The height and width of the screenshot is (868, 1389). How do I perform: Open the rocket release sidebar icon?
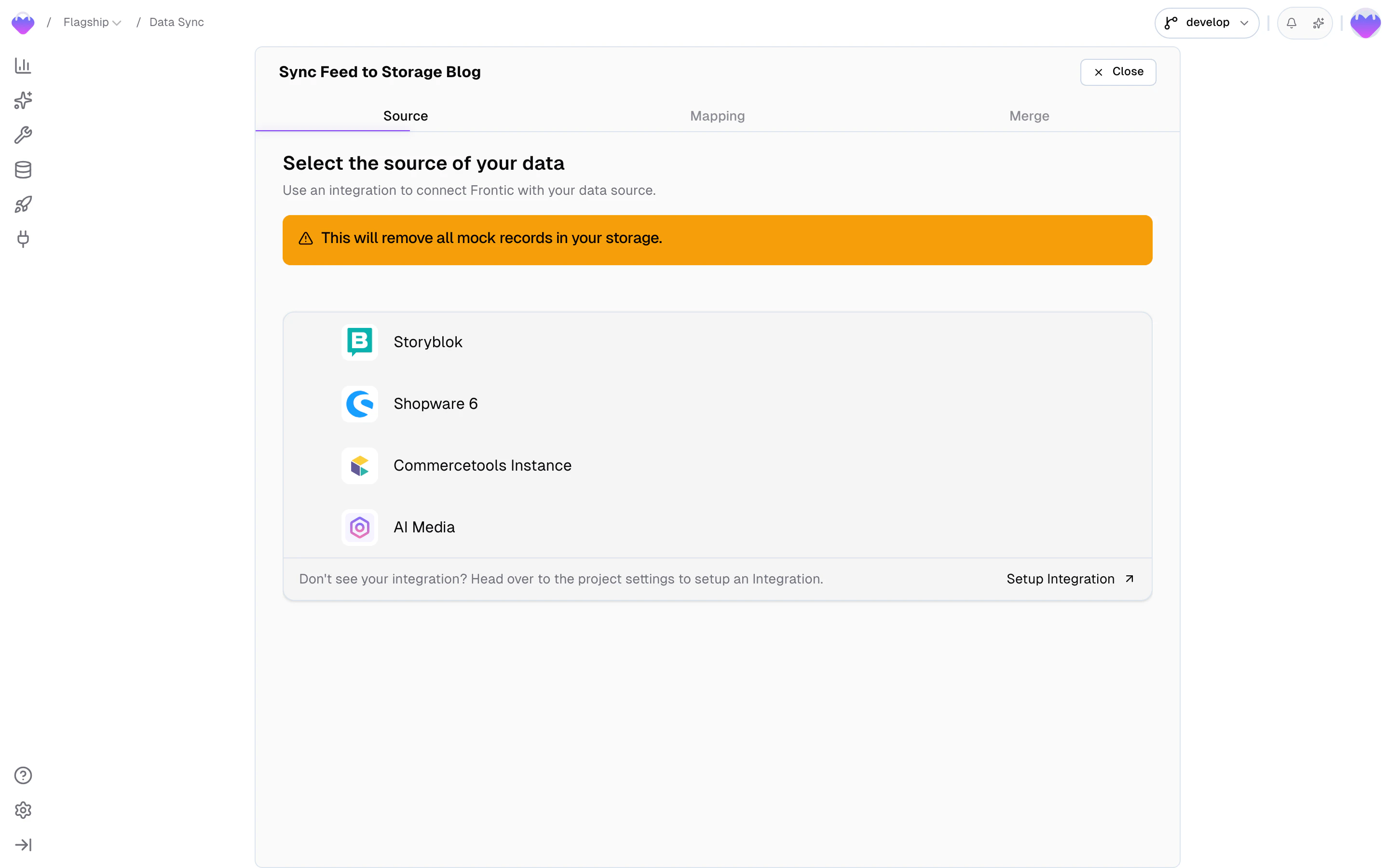click(23, 204)
